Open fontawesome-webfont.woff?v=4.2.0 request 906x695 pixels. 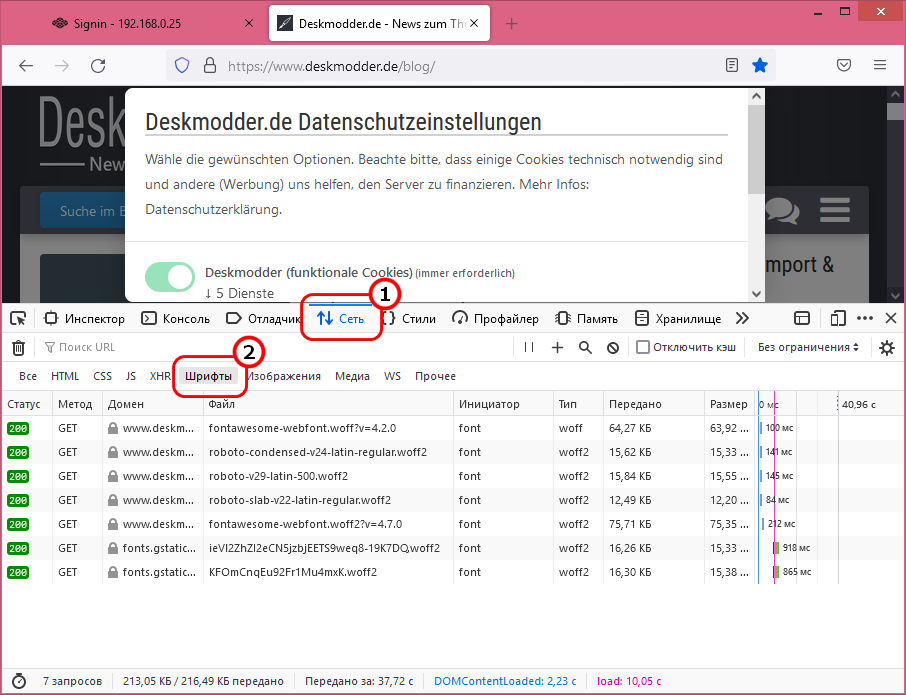tap(302, 428)
